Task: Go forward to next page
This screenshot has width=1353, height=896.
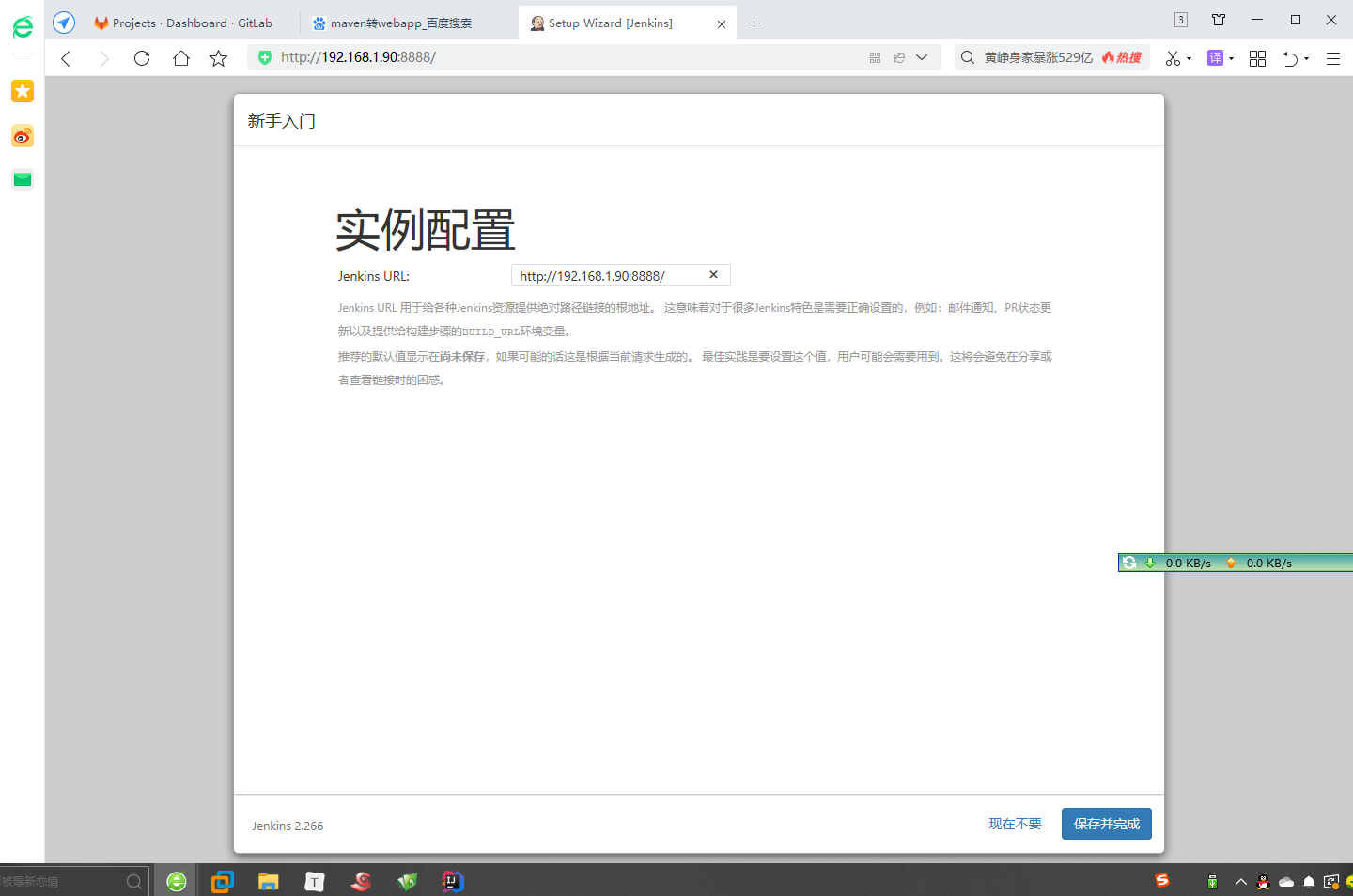Action: [x=104, y=58]
